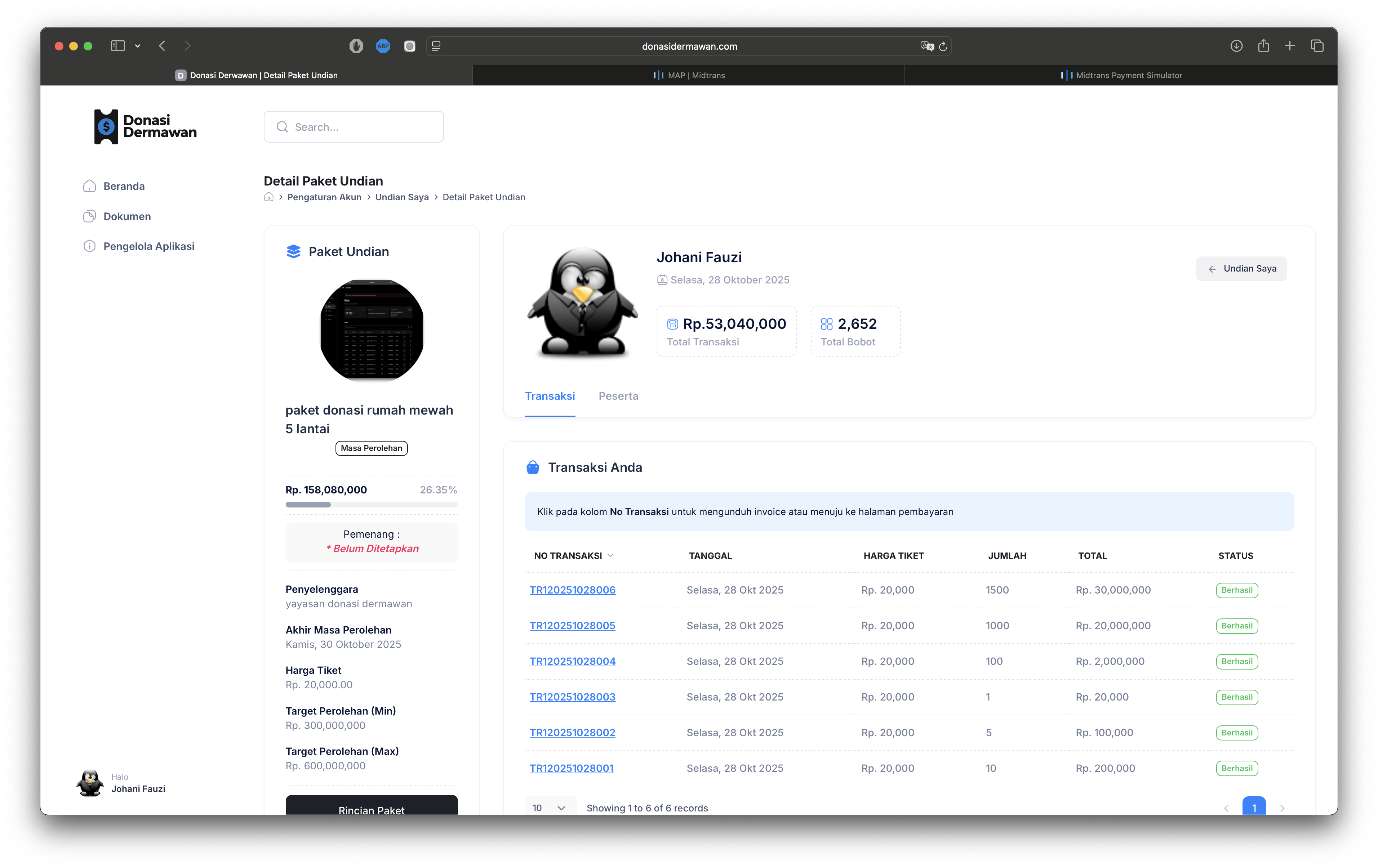The height and width of the screenshot is (868, 1378).
Task: Click the Safari share icon
Action: click(1263, 46)
